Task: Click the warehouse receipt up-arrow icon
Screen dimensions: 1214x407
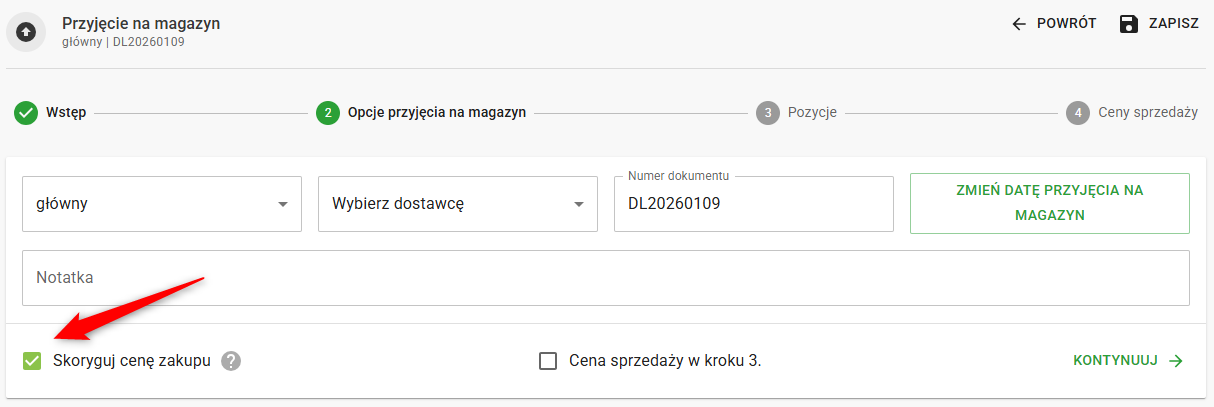Action: pyautogui.click(x=26, y=32)
